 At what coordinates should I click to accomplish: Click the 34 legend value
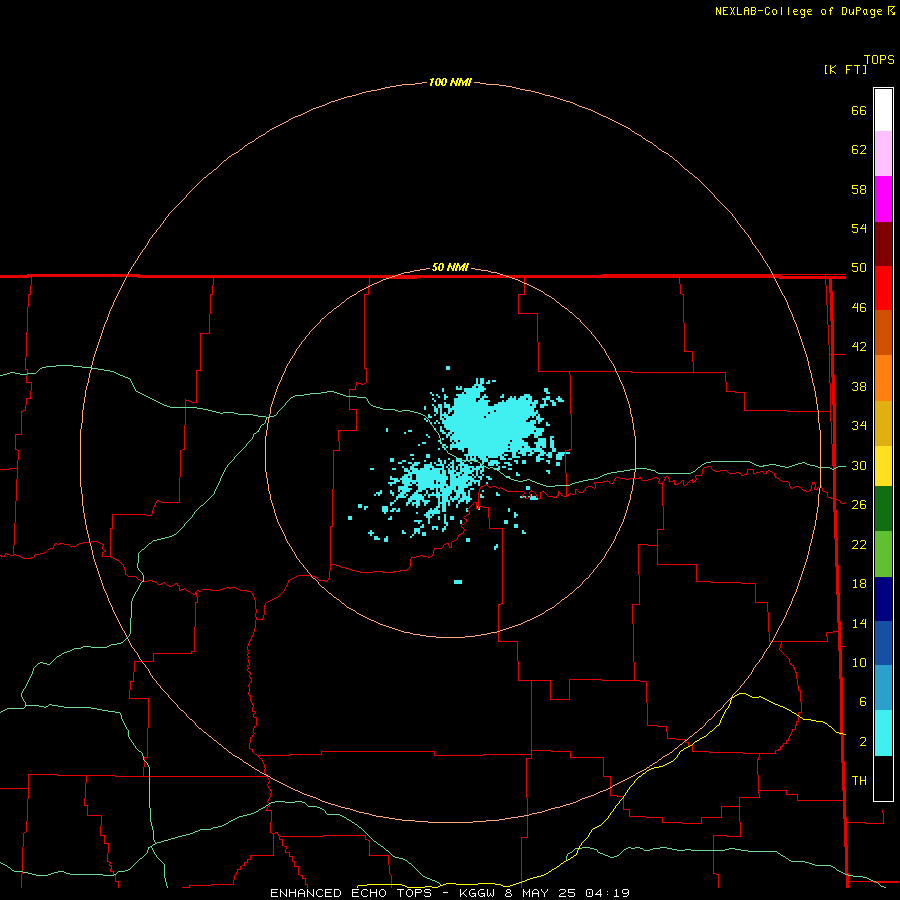859,426
